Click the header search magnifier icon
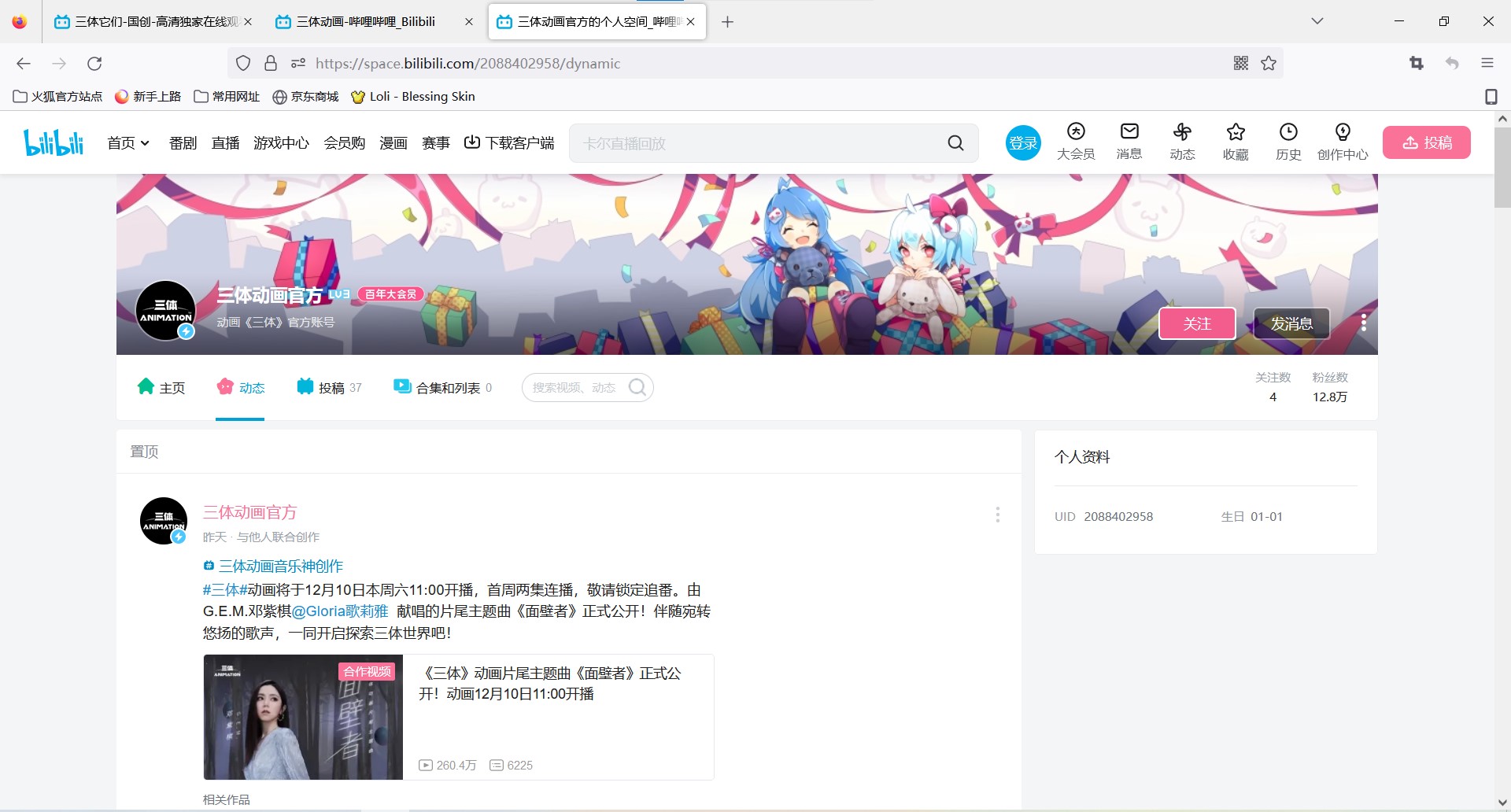Viewport: 1511px width, 812px height. pos(955,143)
